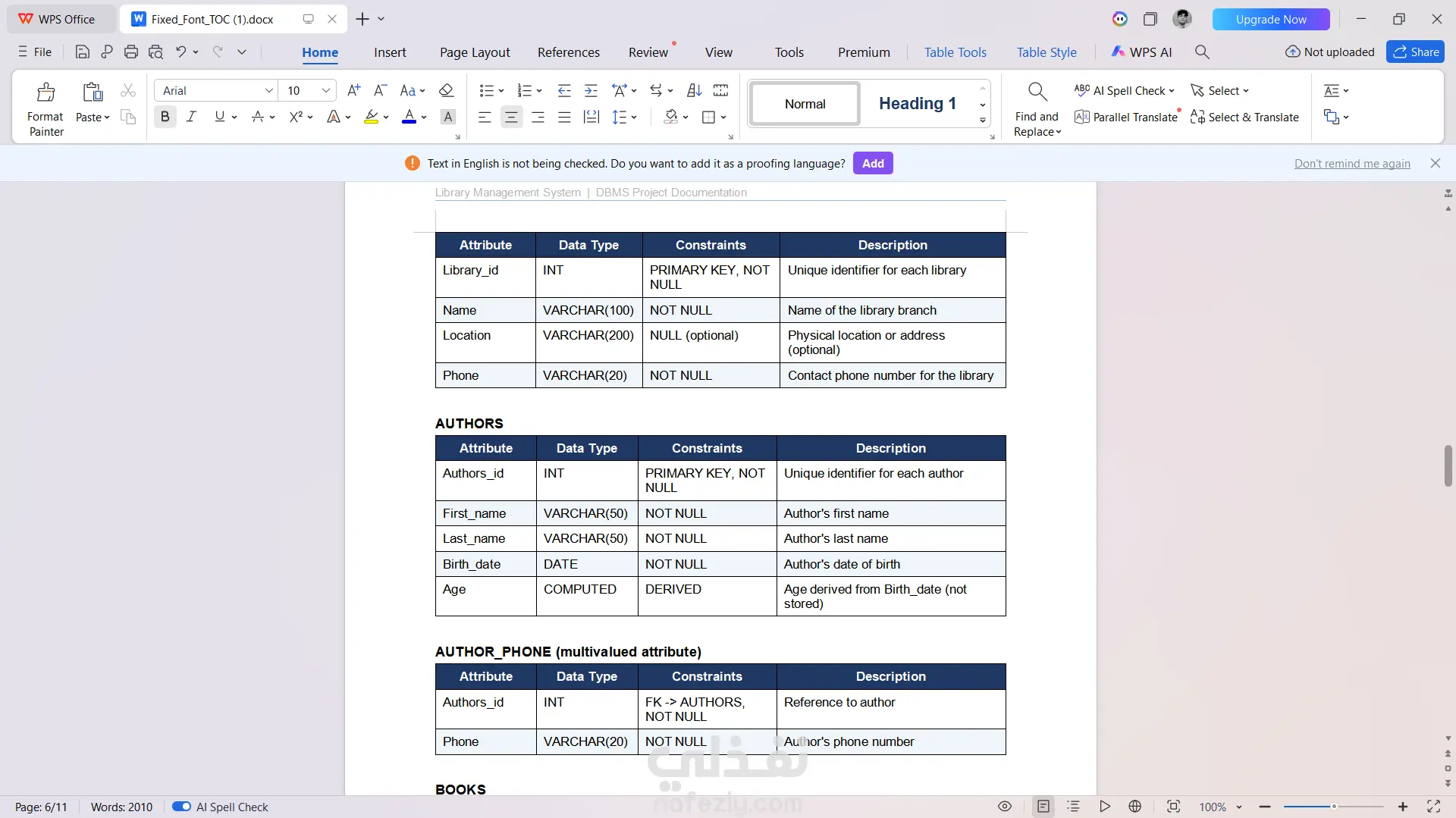Apply the Heading 1 style
Screen dimensions: 1456x818
point(917,103)
